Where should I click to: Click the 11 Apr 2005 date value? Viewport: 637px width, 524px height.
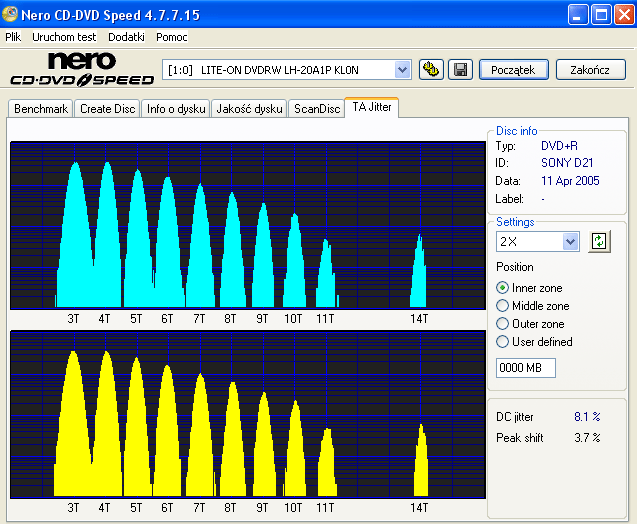[x=570, y=181]
